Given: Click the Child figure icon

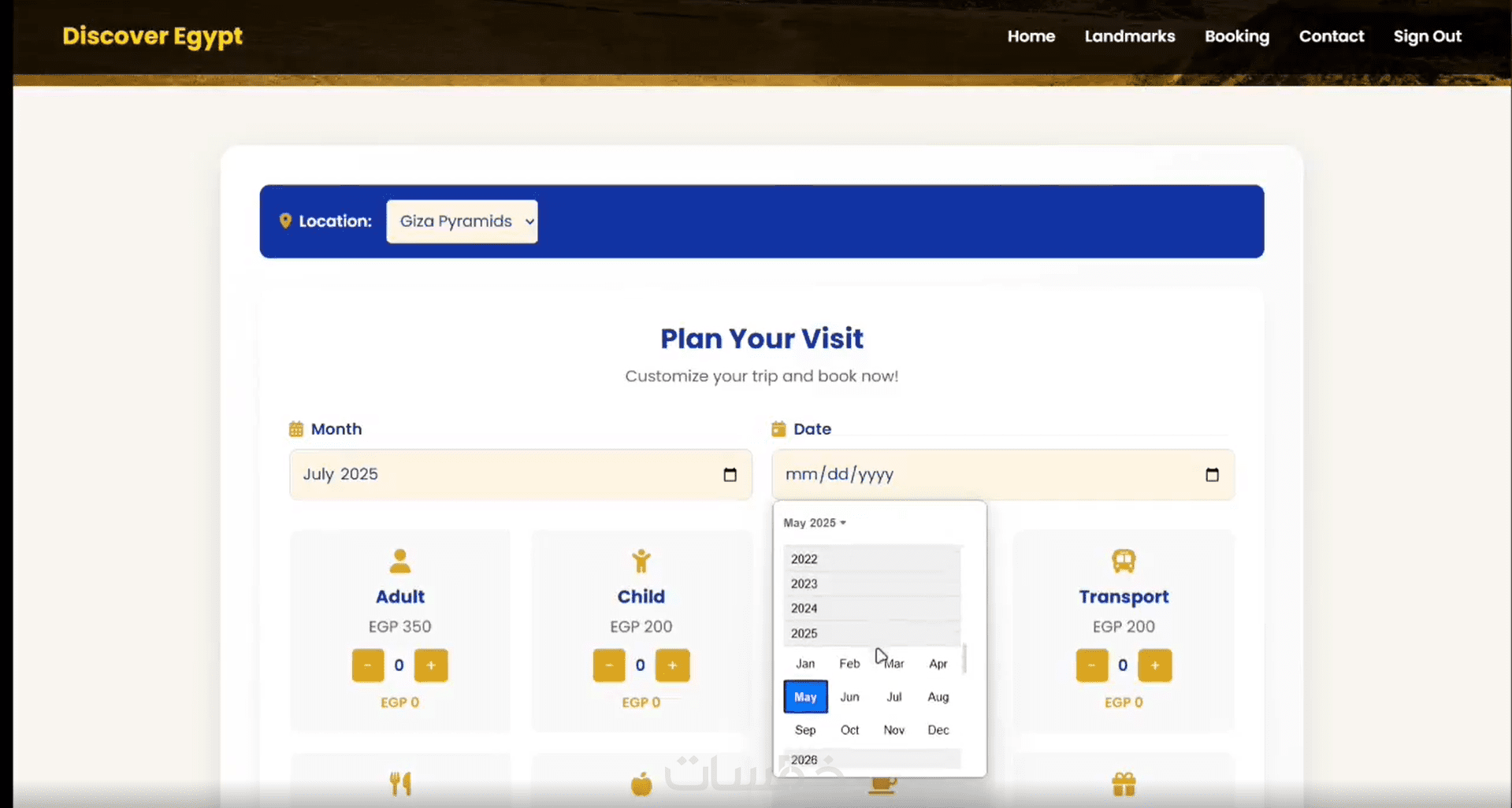Looking at the screenshot, I should click(641, 561).
